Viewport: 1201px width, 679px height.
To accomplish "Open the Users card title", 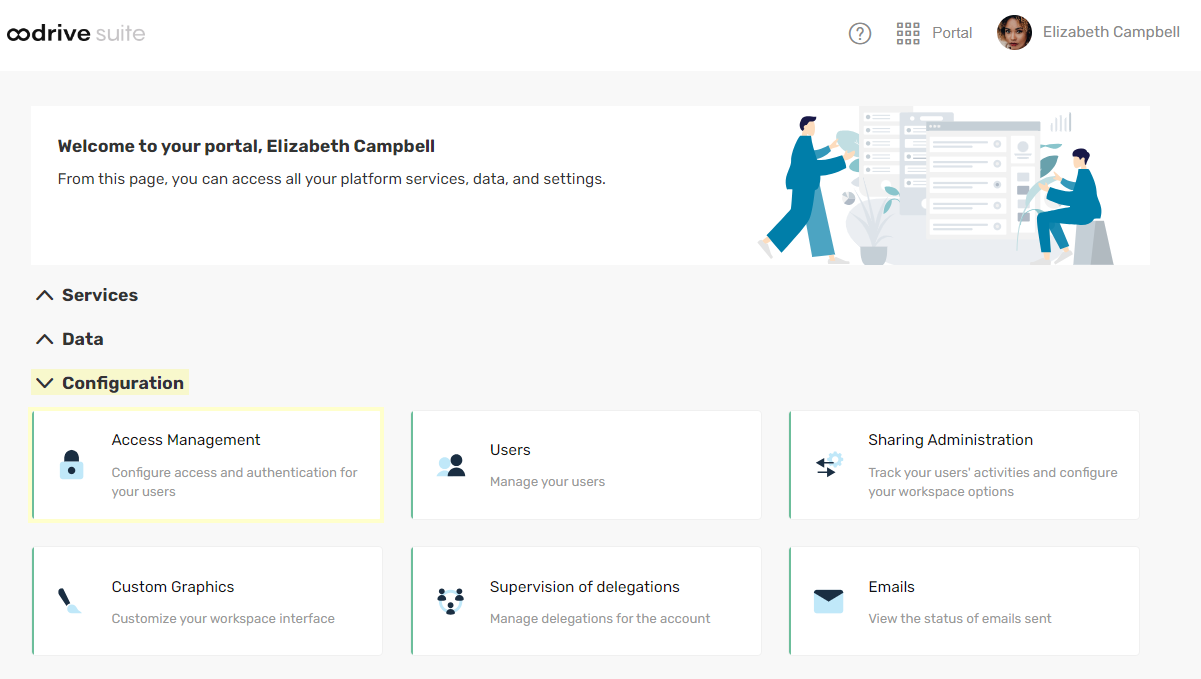I will (x=510, y=450).
